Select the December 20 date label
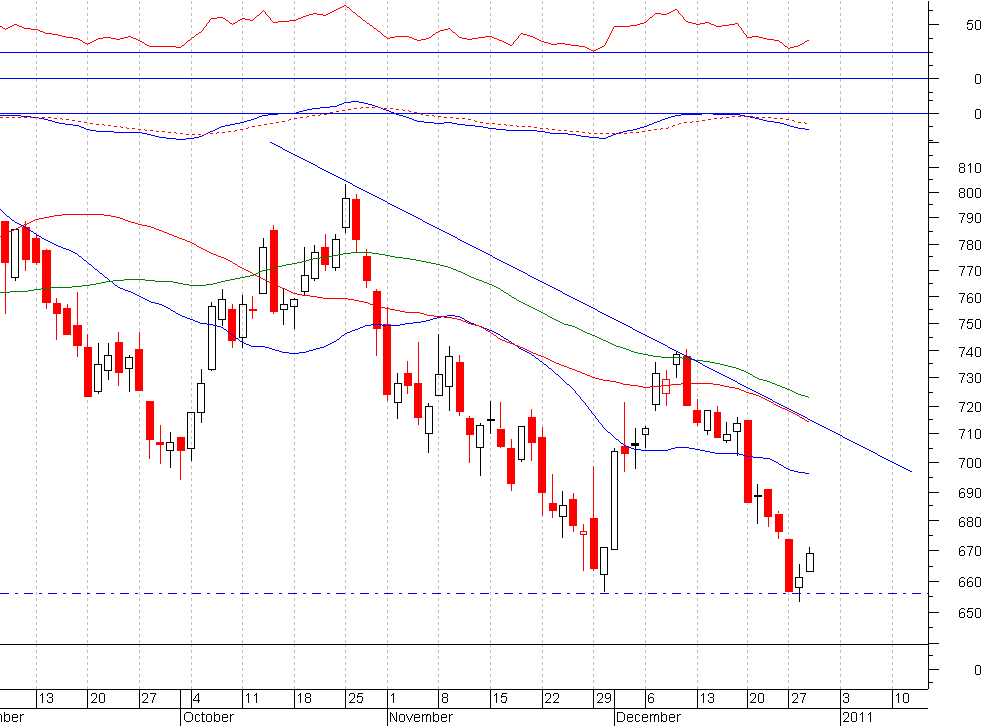This screenshot has height=726, width=988. tap(756, 698)
